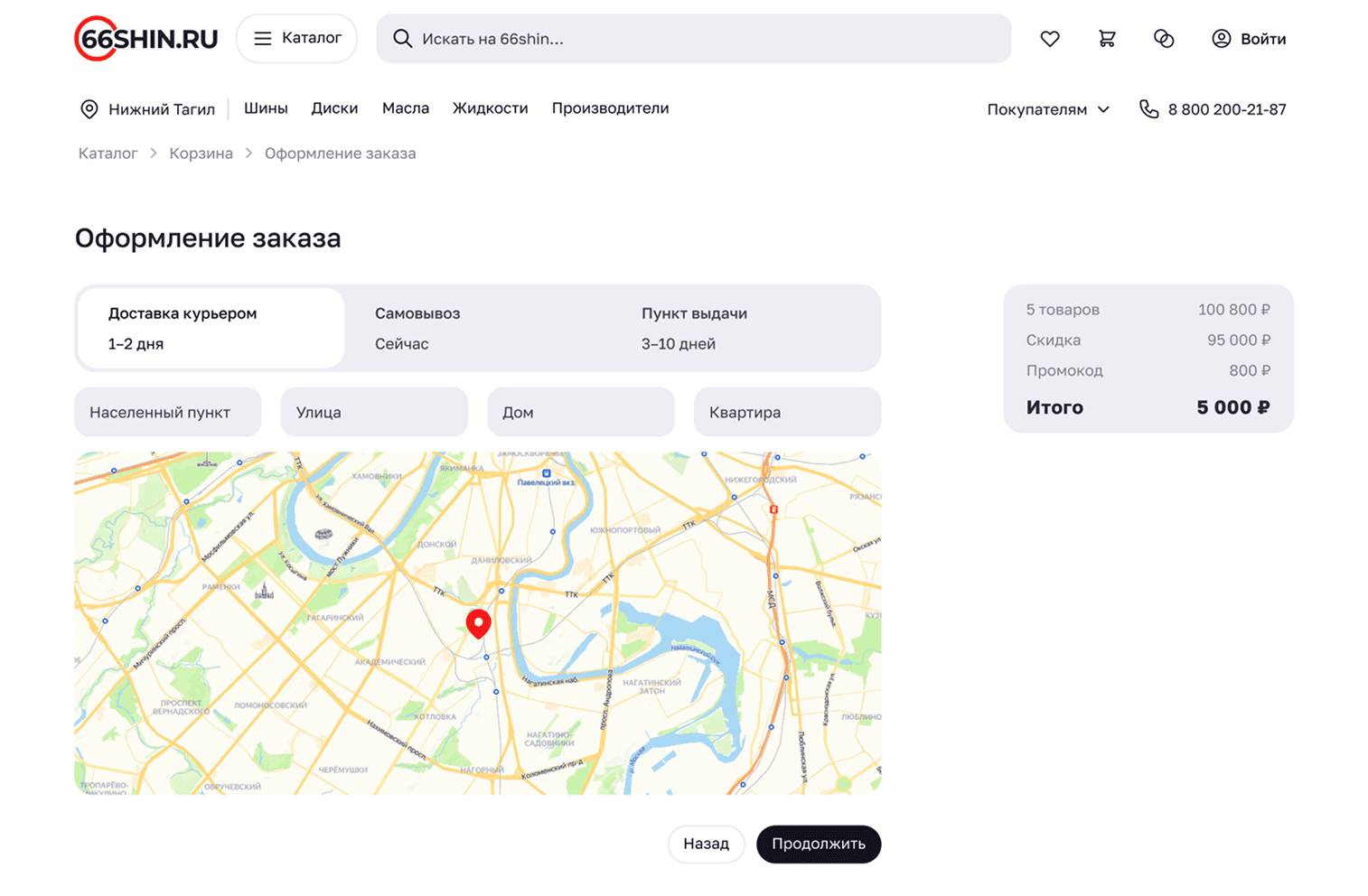
Task: Click the red marker on the map
Action: (478, 623)
